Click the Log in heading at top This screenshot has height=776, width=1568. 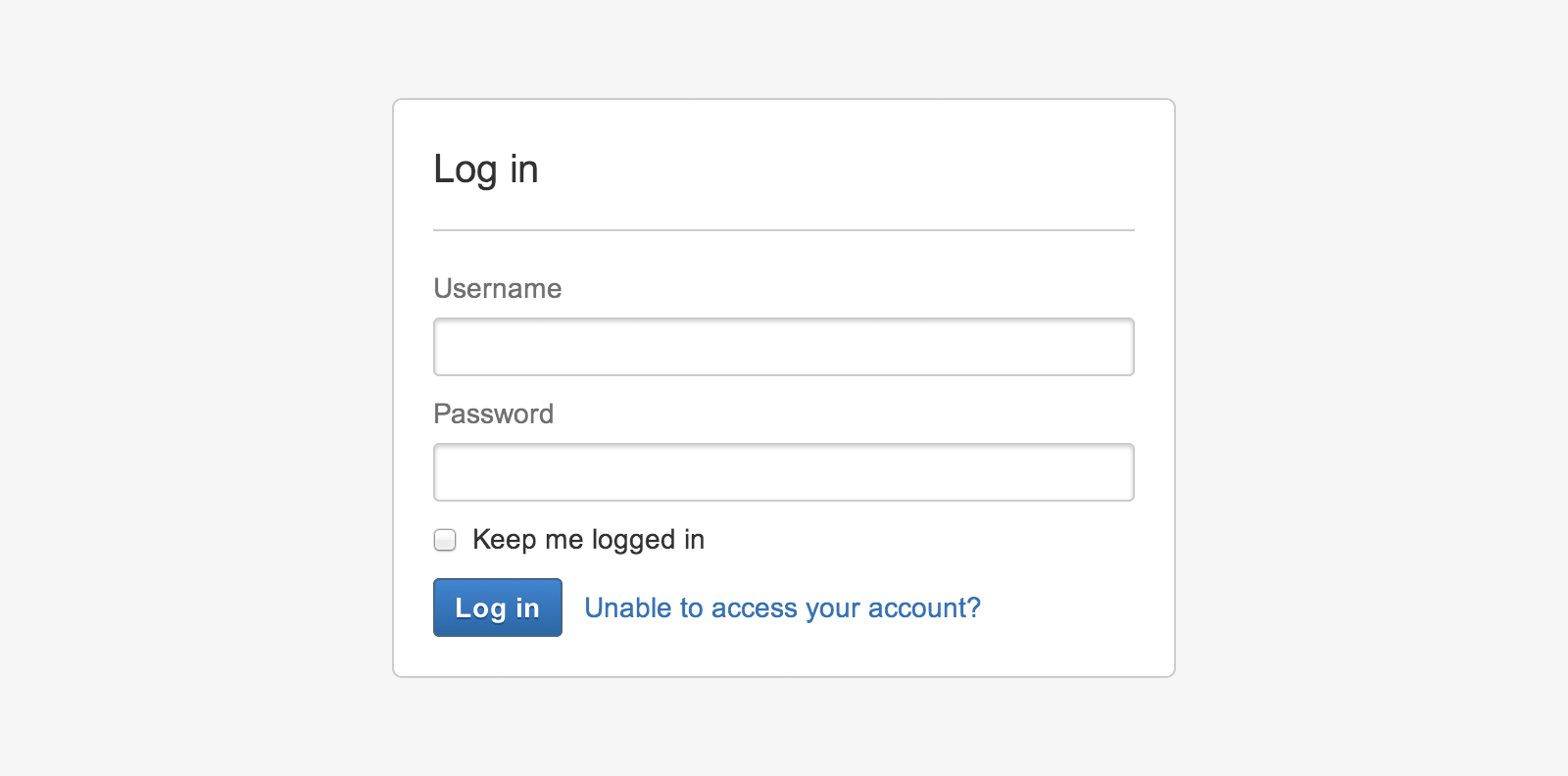tap(486, 170)
